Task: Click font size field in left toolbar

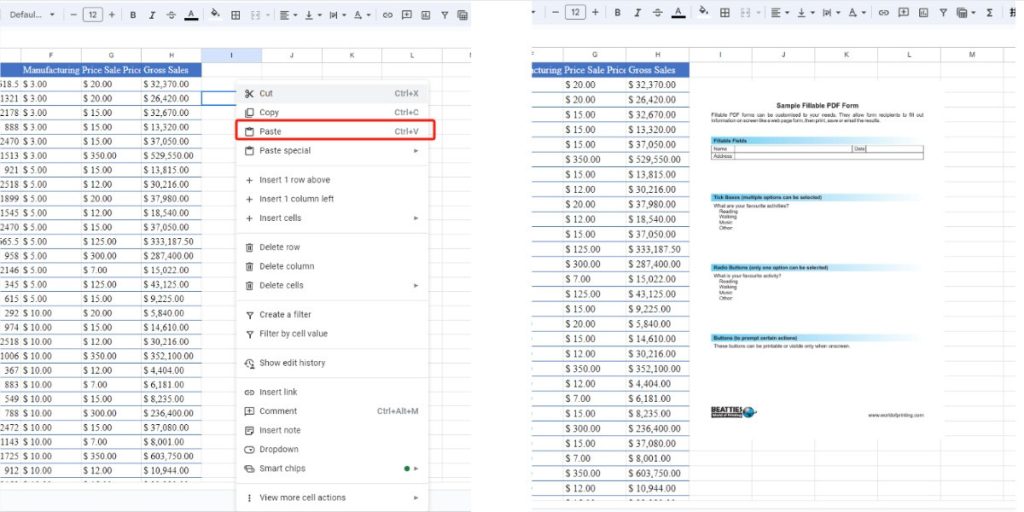Action: tap(93, 14)
